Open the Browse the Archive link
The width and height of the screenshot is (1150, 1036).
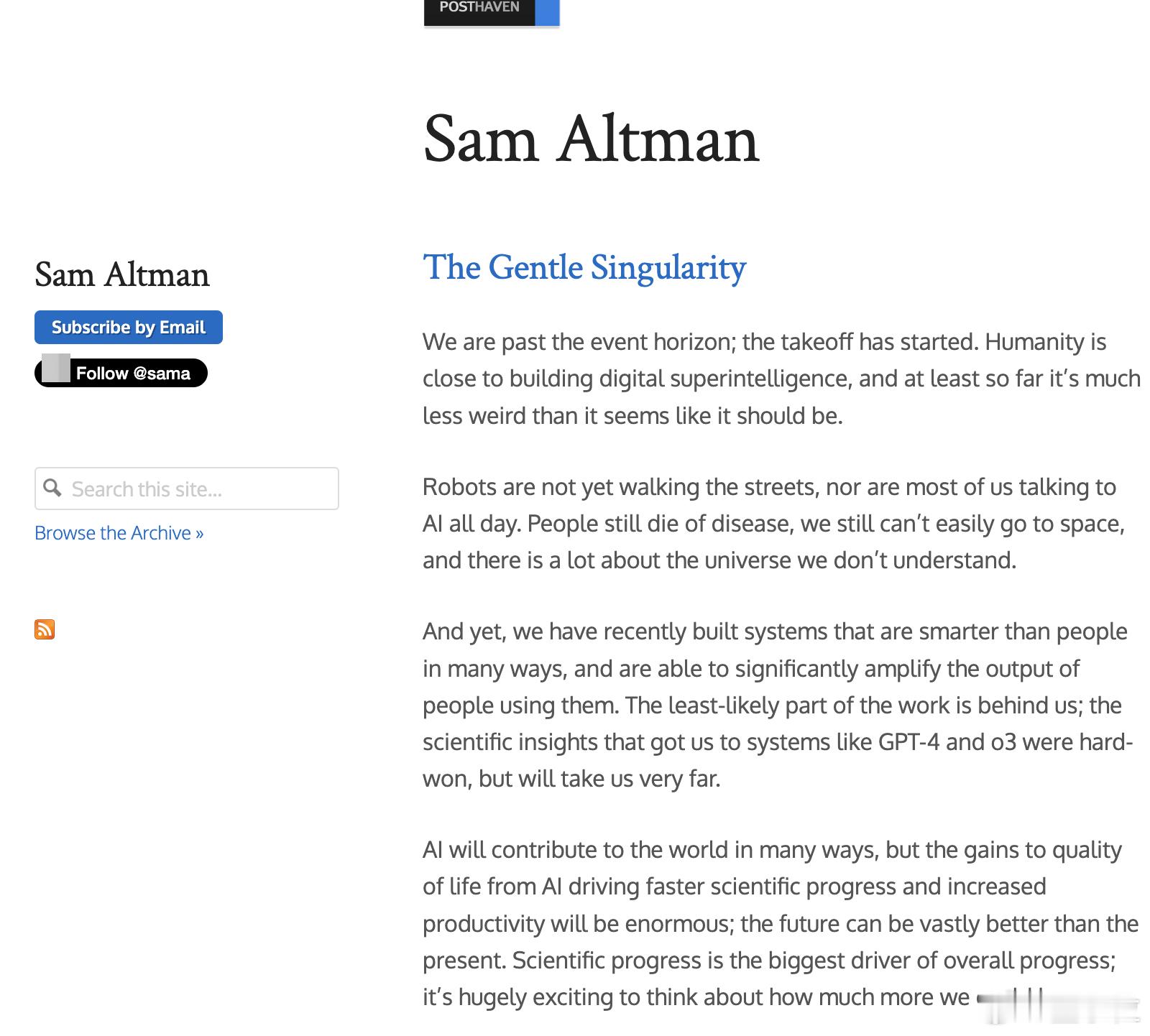coord(119,533)
